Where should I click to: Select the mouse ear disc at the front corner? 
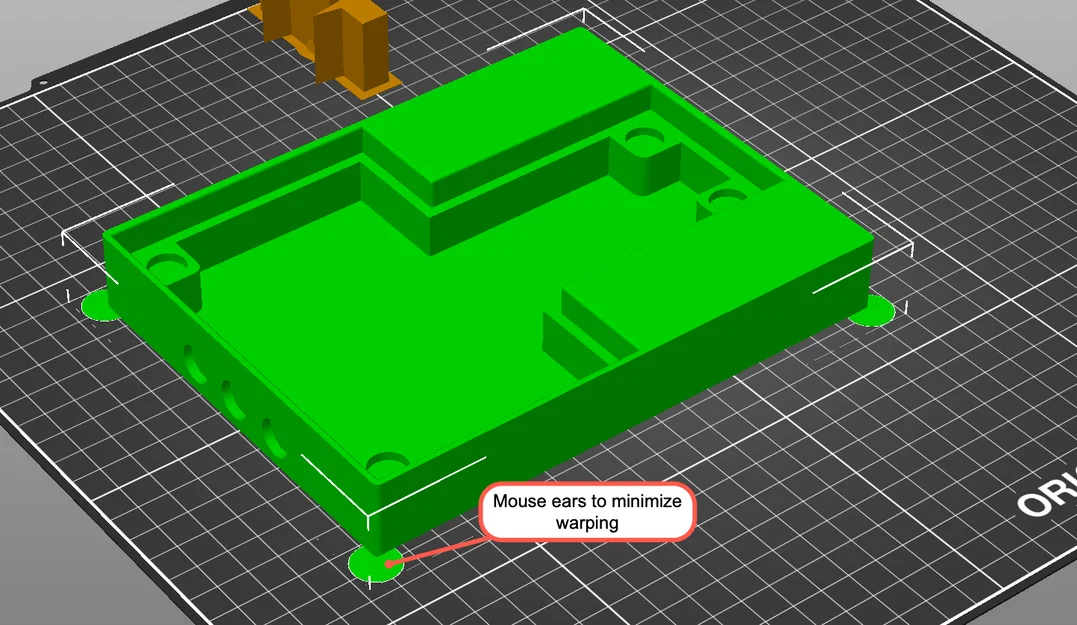click(375, 565)
